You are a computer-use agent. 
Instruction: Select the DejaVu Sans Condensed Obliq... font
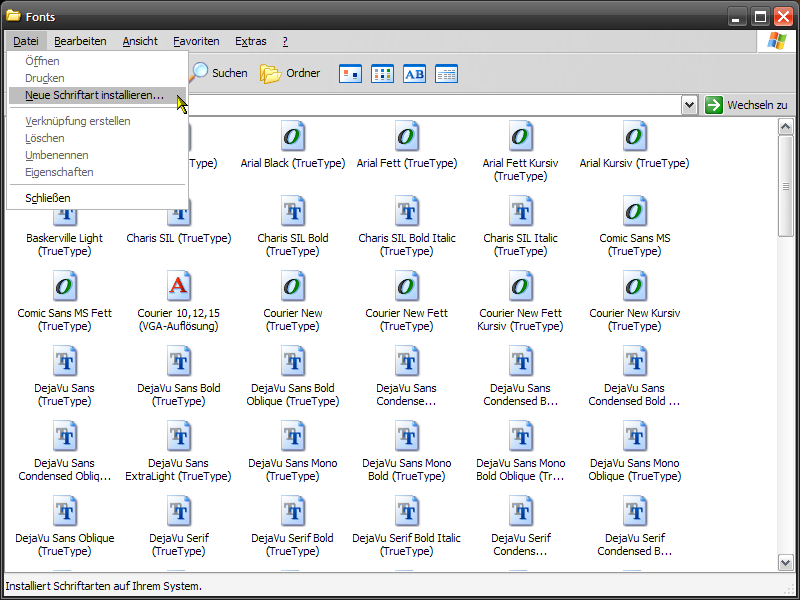[x=65, y=436]
